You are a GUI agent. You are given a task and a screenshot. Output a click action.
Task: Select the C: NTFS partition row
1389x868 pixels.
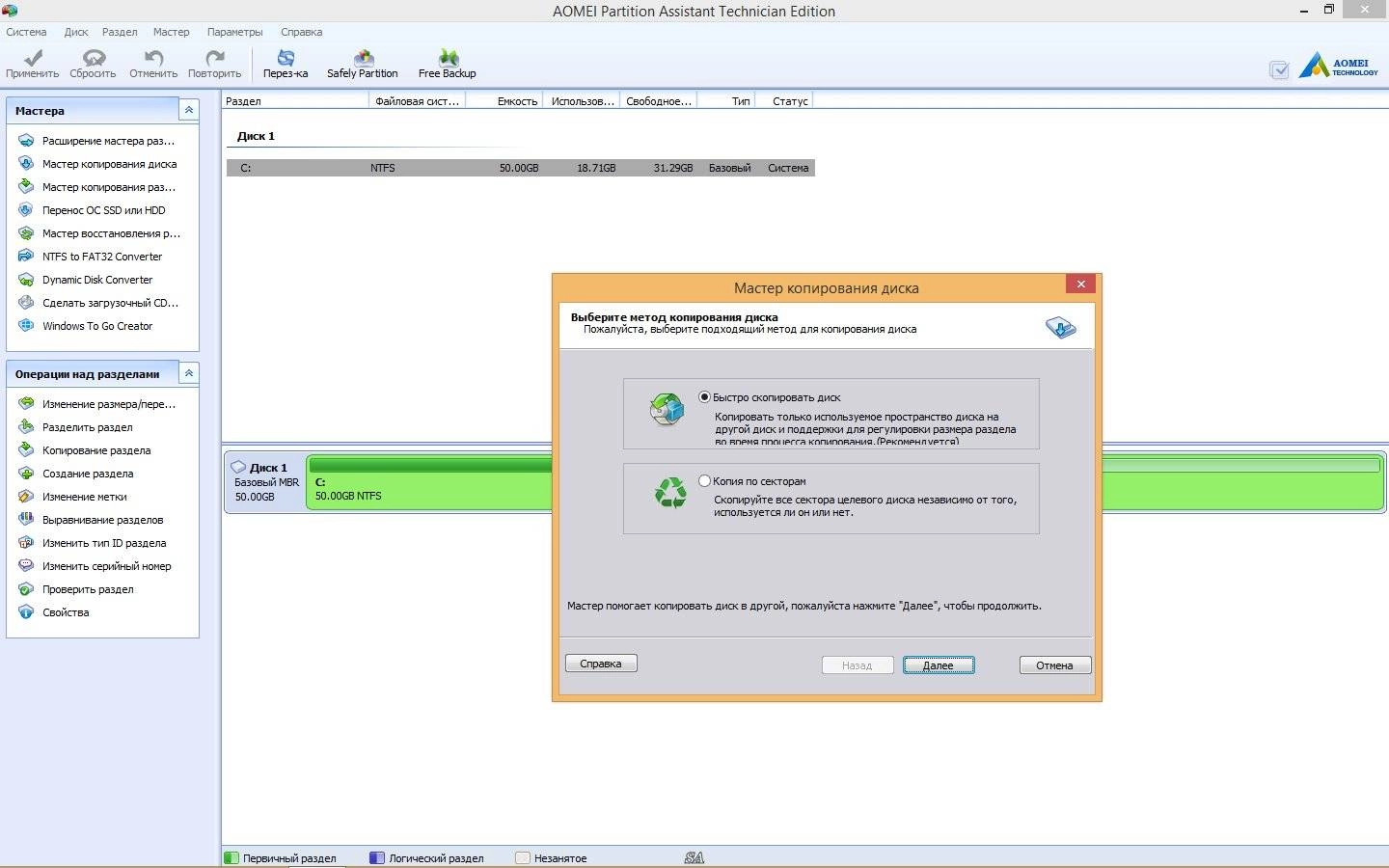pyautogui.click(x=521, y=168)
